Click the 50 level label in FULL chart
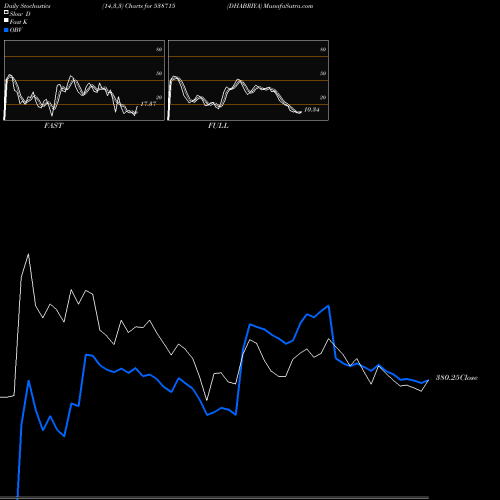This screenshot has width=500, height=500. click(323, 73)
